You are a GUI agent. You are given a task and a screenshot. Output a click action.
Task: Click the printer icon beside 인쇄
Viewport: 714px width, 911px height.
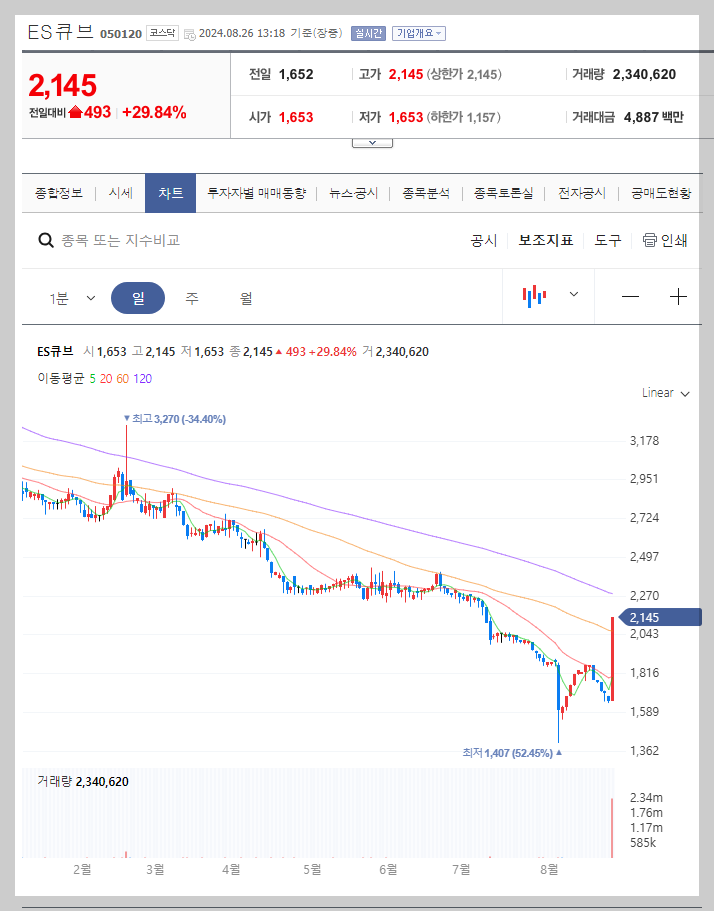pos(649,240)
